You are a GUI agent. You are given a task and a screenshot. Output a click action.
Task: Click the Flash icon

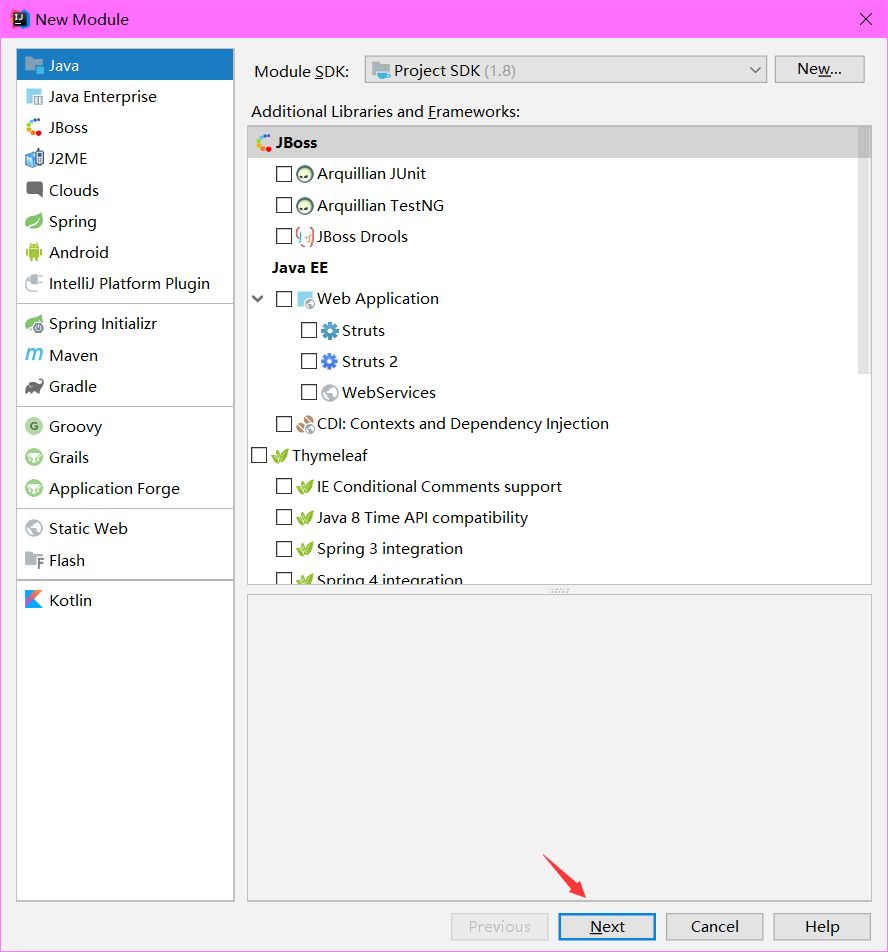coord(34,560)
